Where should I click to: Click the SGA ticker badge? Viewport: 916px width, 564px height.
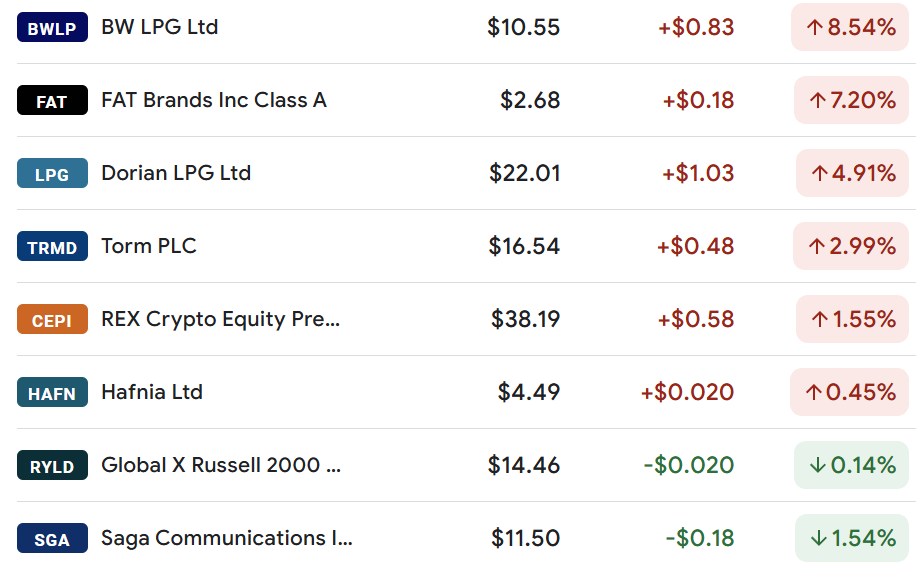click(52, 539)
